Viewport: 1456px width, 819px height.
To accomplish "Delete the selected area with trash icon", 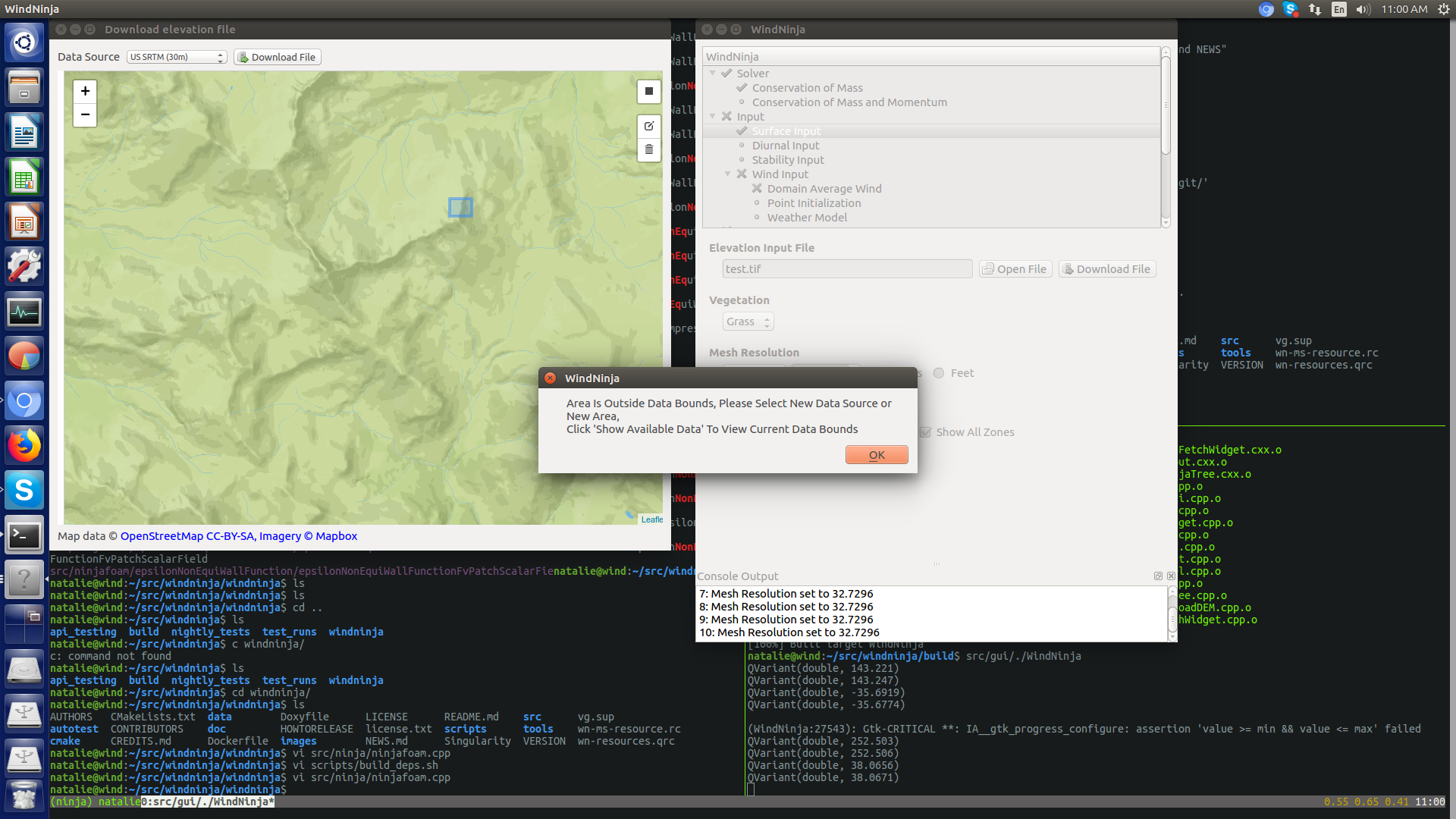I will (x=648, y=150).
